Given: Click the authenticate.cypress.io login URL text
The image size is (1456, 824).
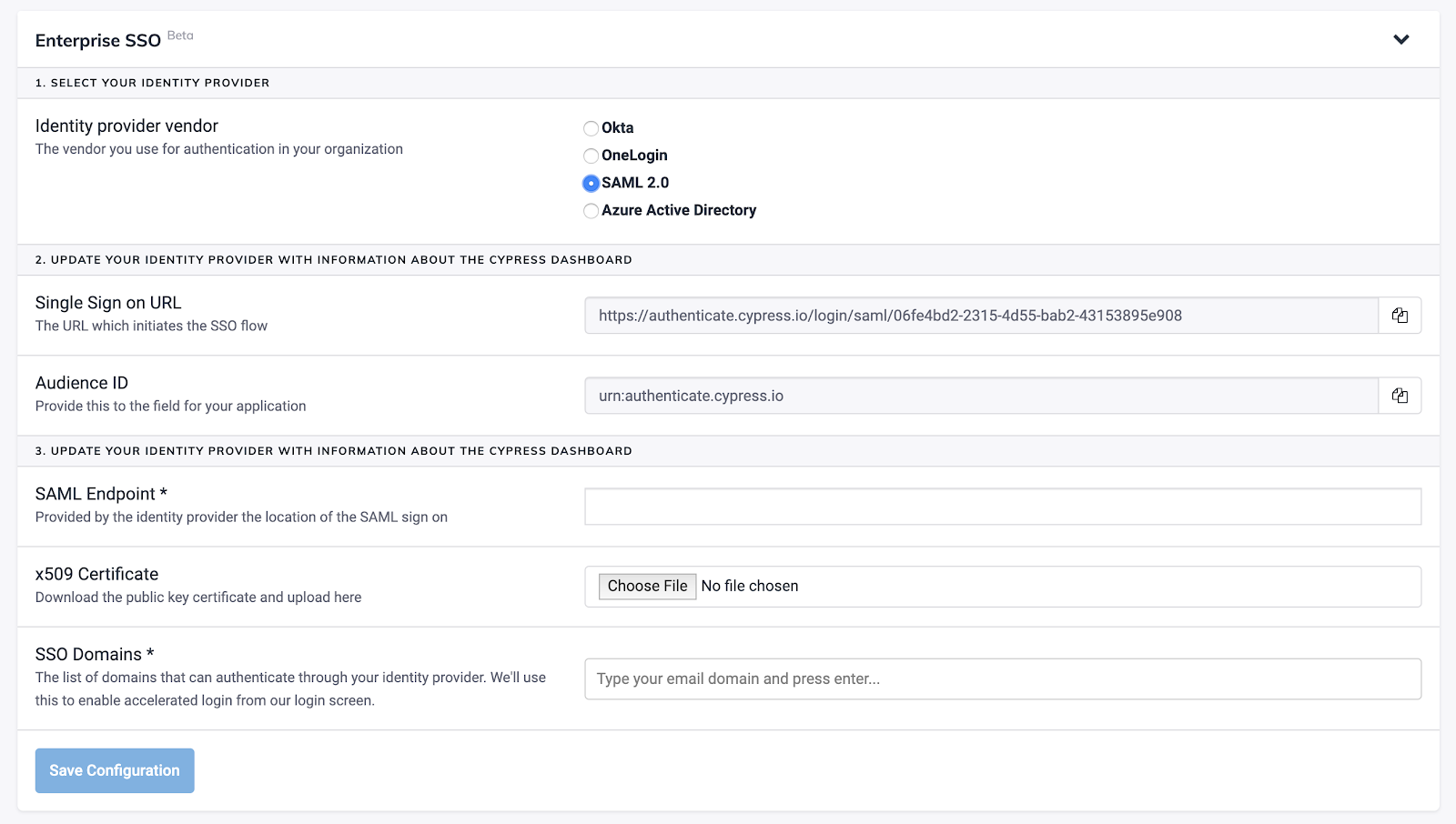Looking at the screenshot, I should click(x=890, y=316).
